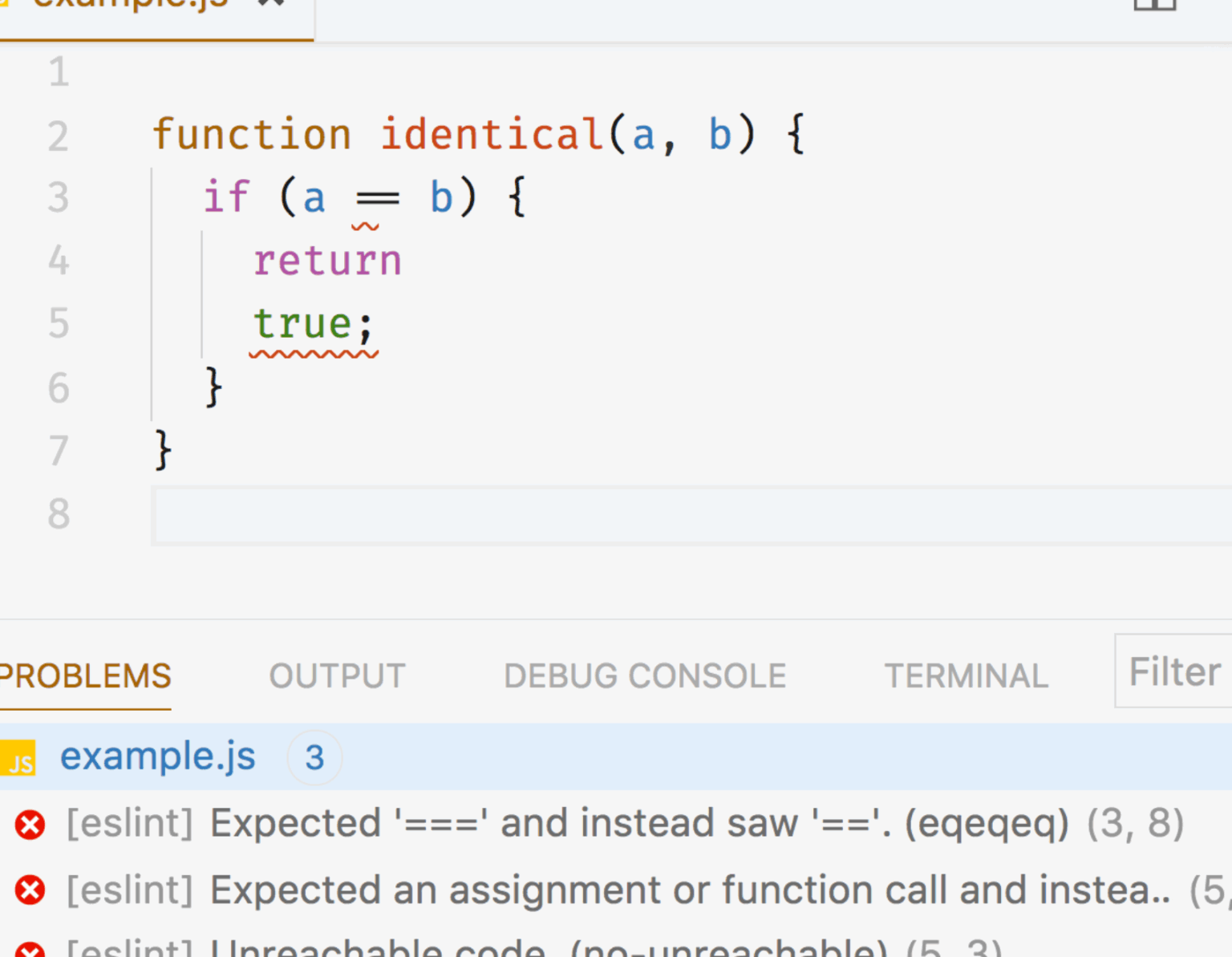Select the example.js editor tab
Screen dimensions: 1232x957
tap(128, 6)
